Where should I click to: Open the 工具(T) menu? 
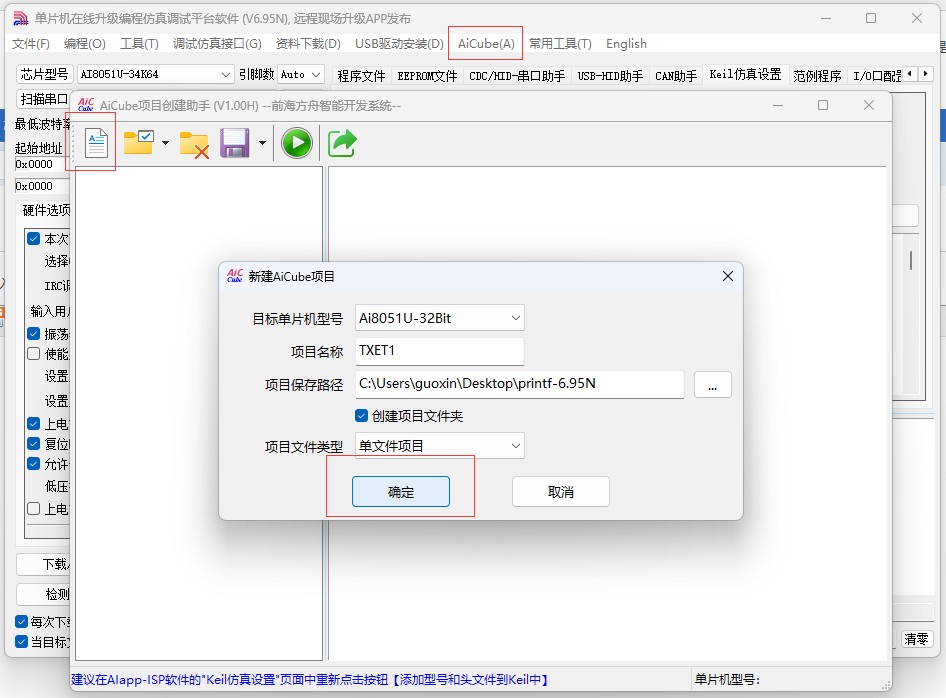[139, 43]
